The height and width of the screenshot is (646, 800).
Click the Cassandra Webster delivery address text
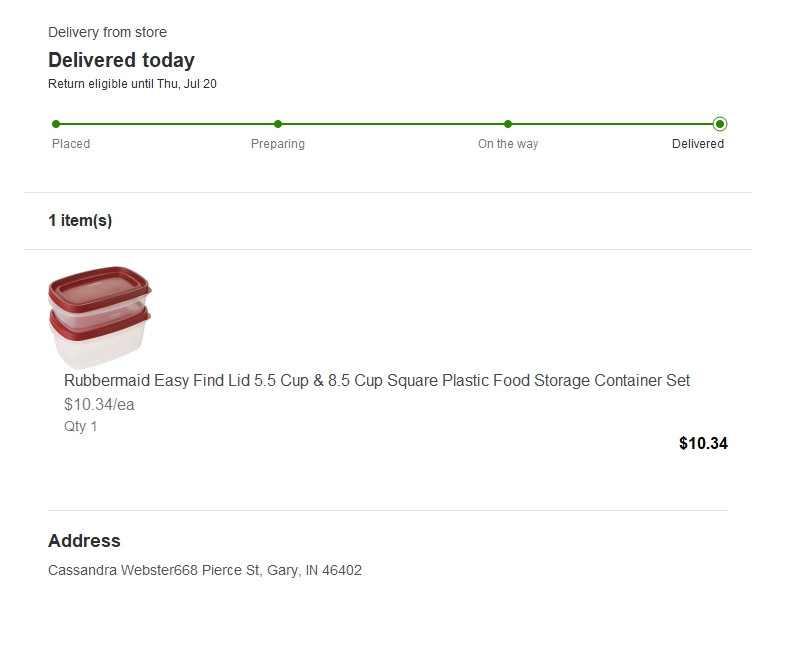click(x=205, y=571)
